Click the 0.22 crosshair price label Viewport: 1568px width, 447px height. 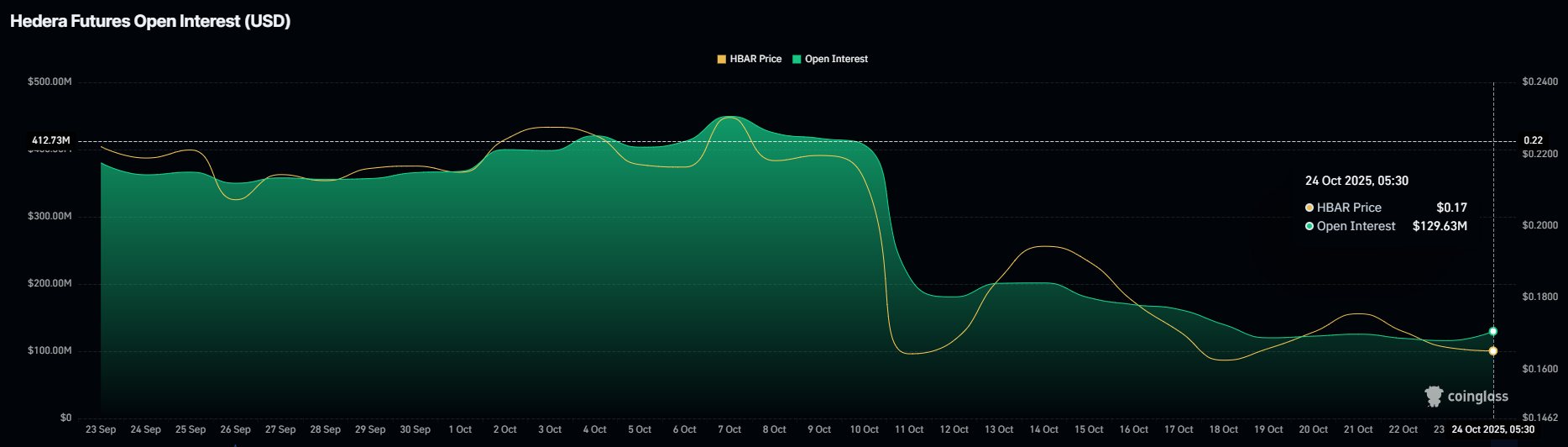coord(1533,140)
